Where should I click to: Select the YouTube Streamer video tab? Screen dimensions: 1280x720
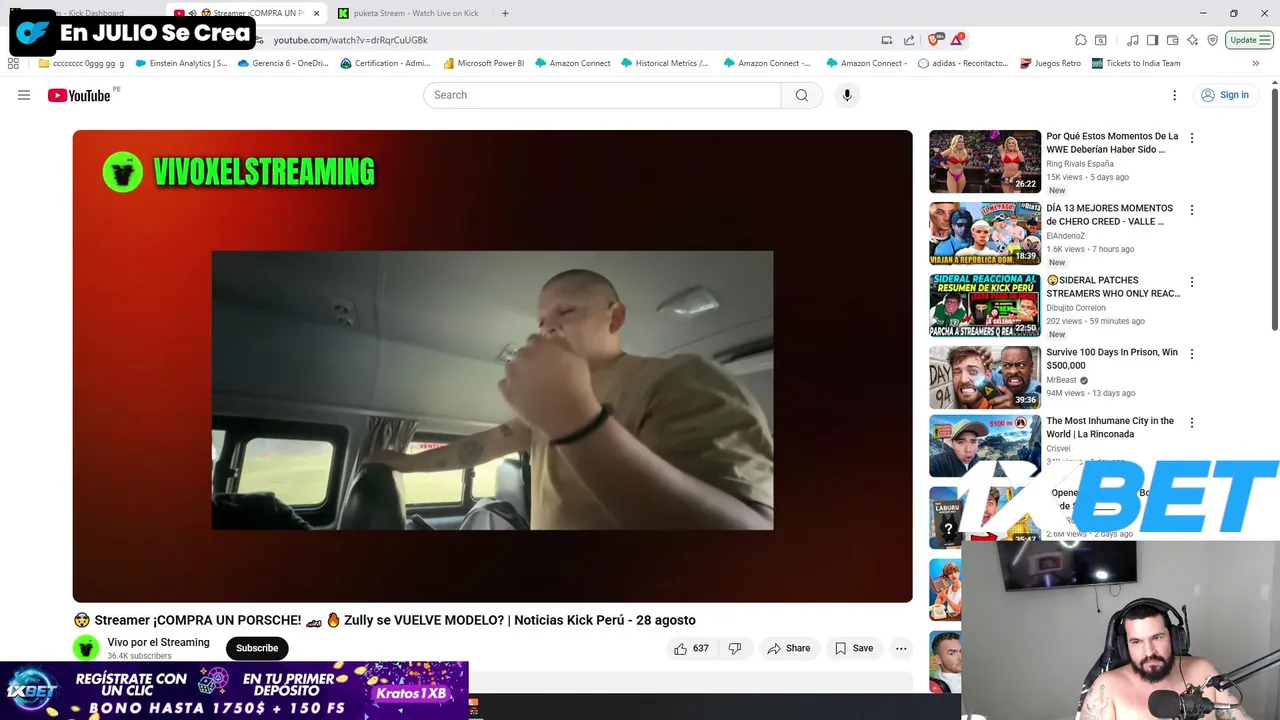(x=245, y=13)
